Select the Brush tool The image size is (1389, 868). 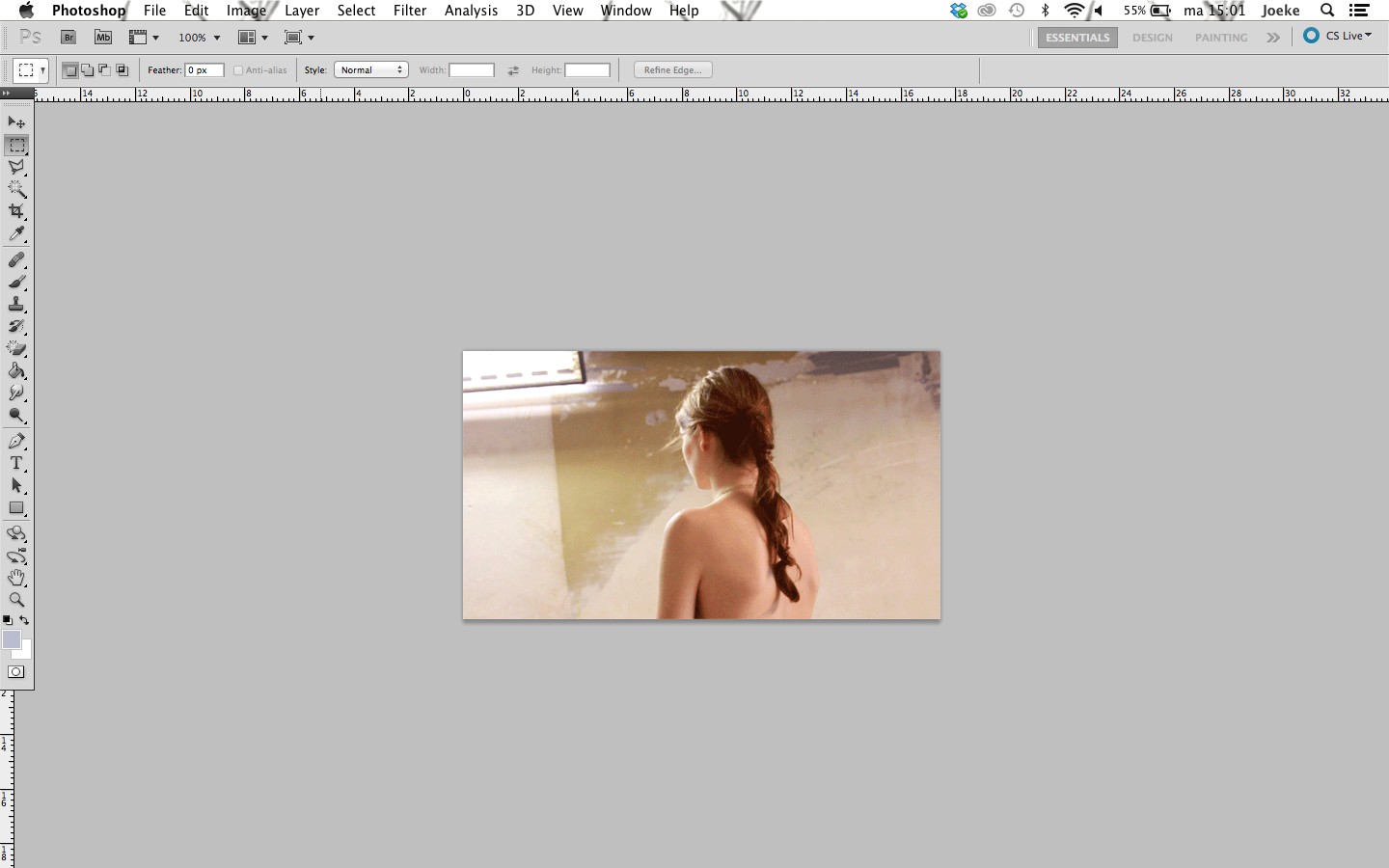coord(16,283)
